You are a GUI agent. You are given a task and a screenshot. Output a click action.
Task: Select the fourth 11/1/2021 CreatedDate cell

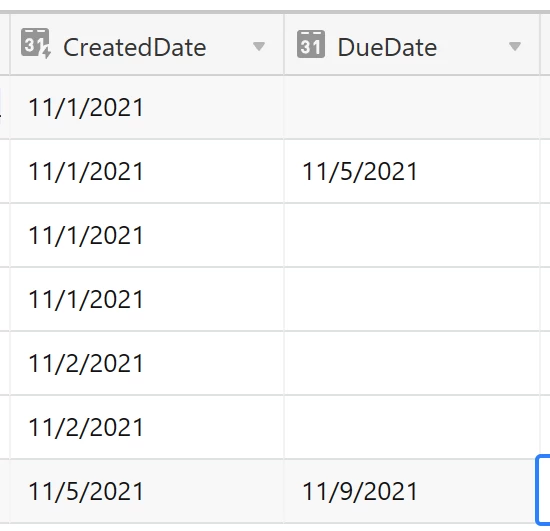147,299
